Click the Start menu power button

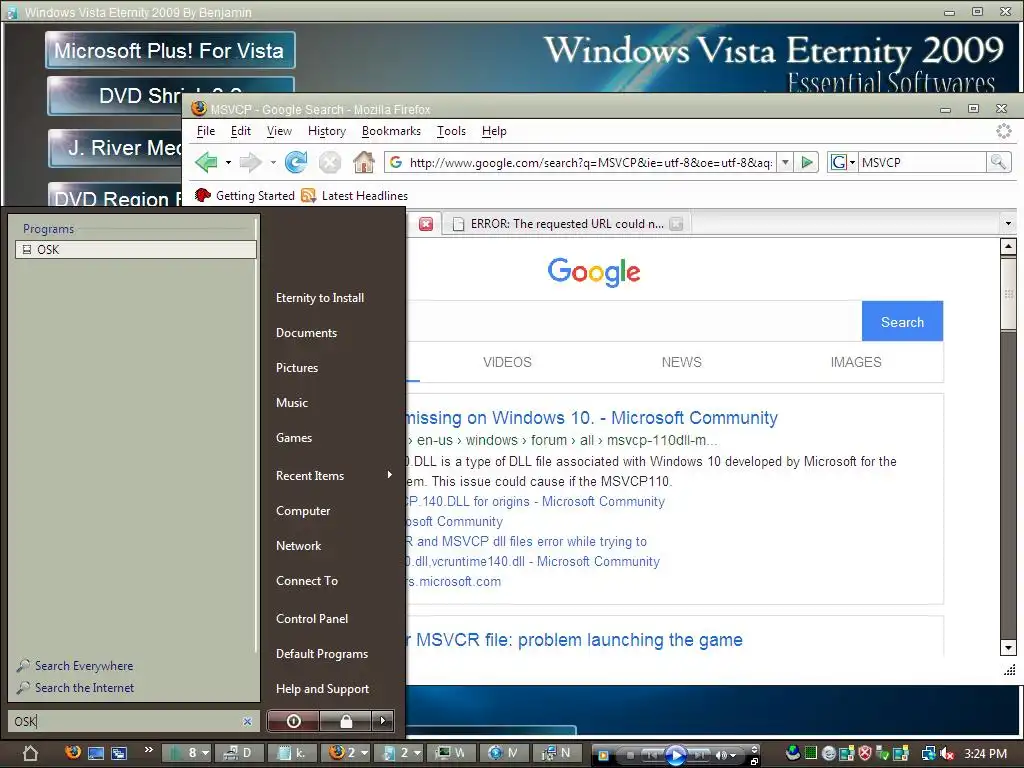(x=293, y=721)
